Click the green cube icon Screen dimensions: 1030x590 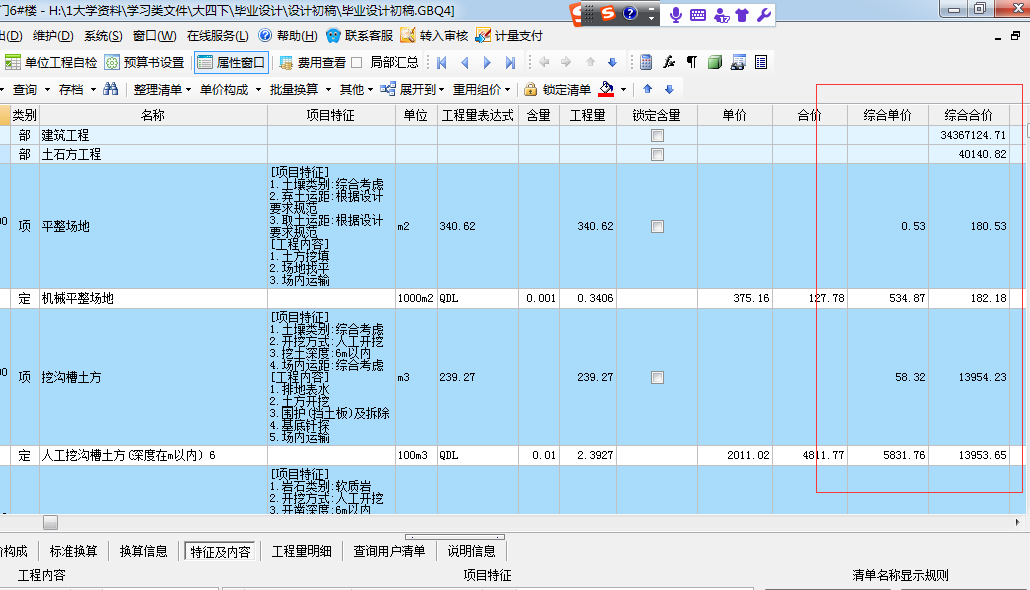coord(715,62)
